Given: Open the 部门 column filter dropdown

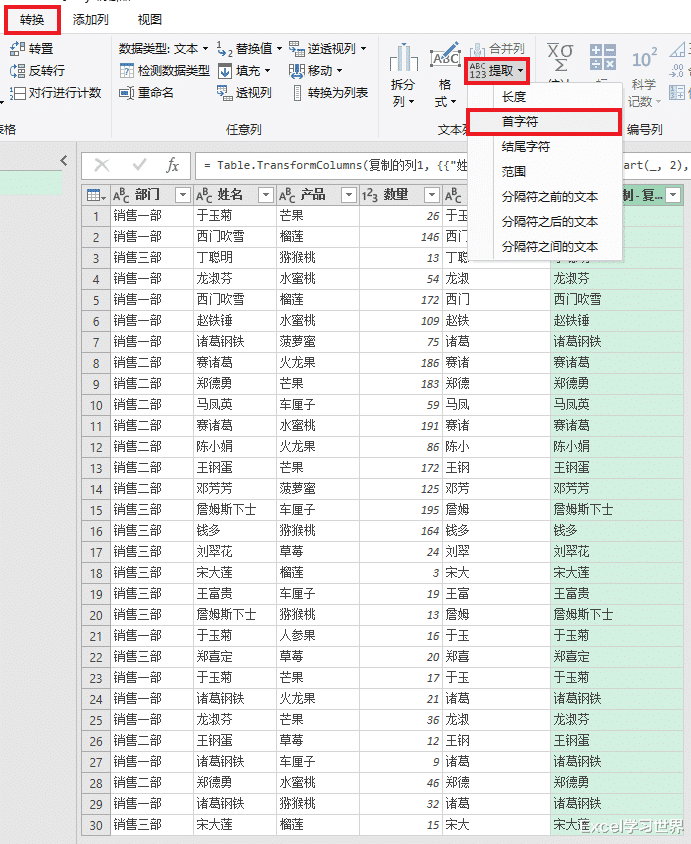Looking at the screenshot, I should click(x=182, y=195).
